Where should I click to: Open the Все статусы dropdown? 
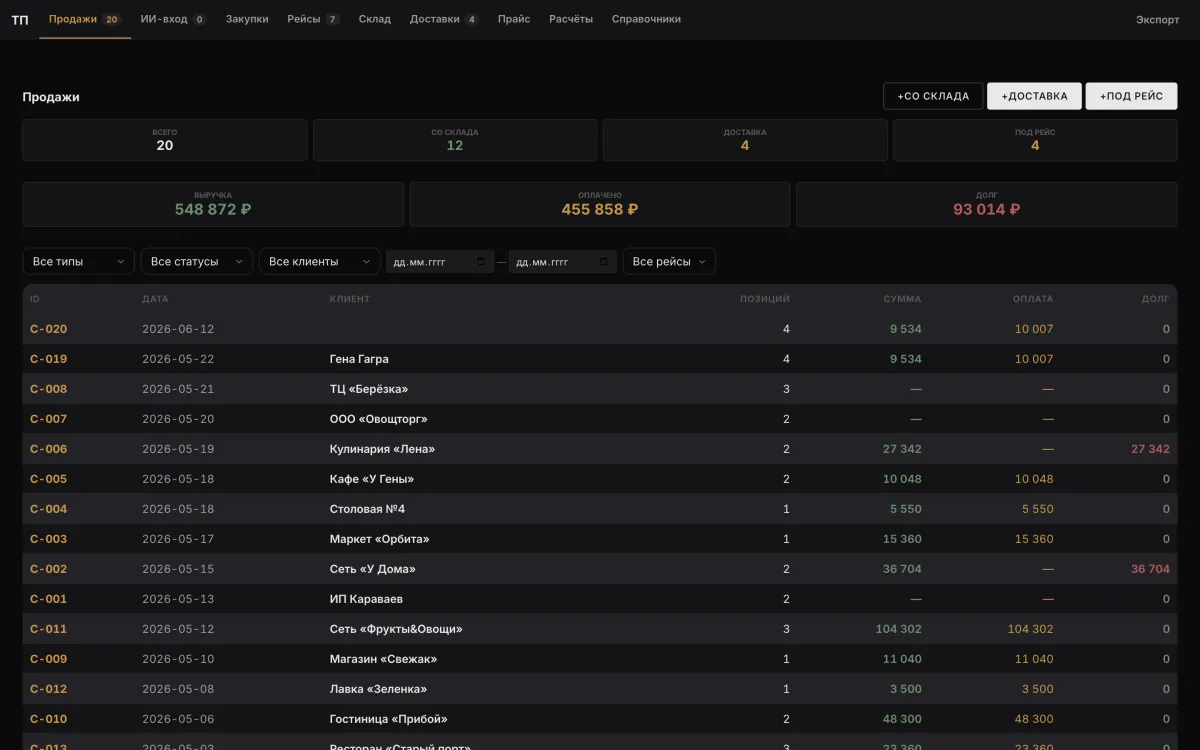(x=196, y=261)
